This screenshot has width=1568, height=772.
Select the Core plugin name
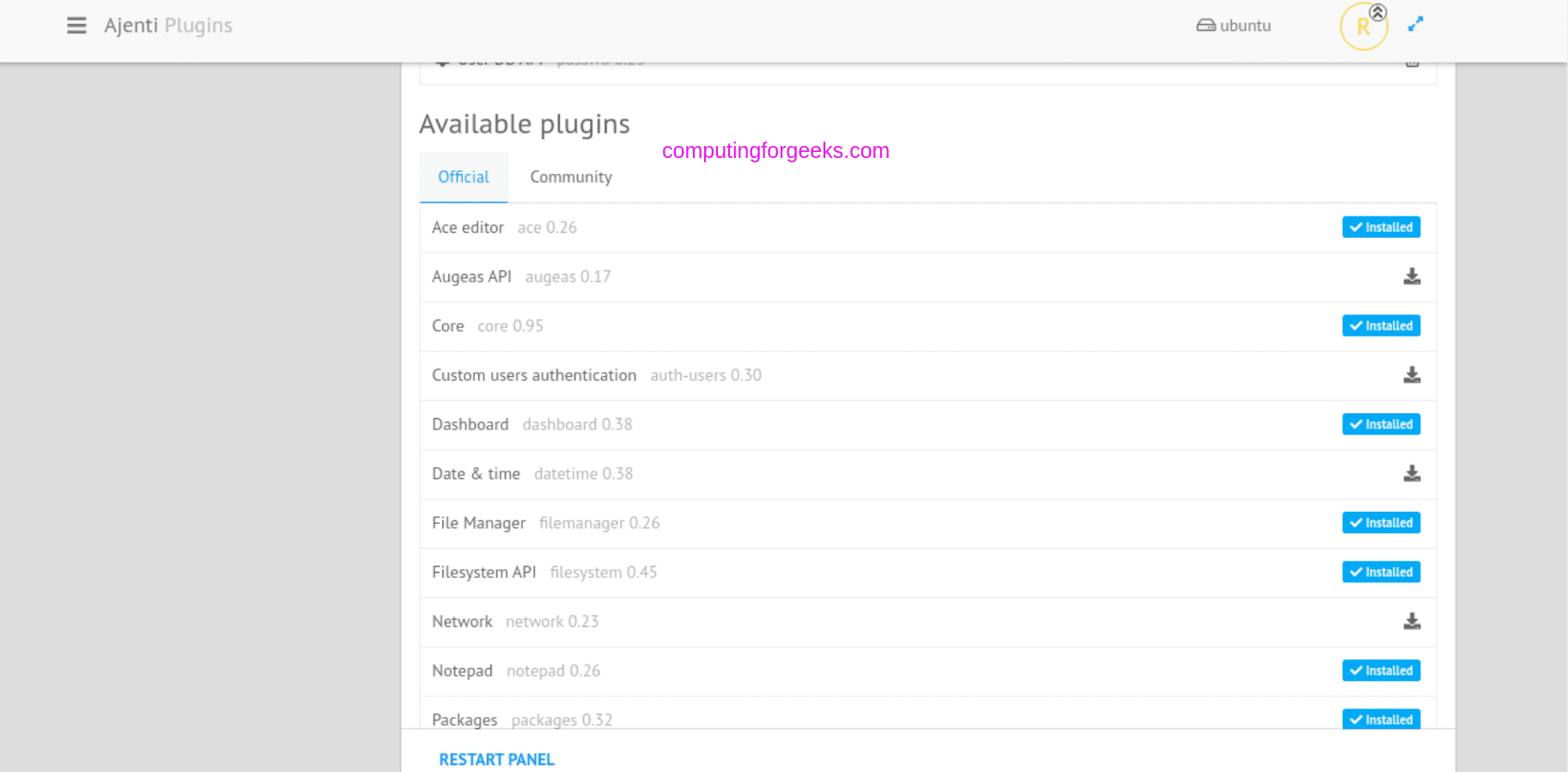click(x=448, y=326)
